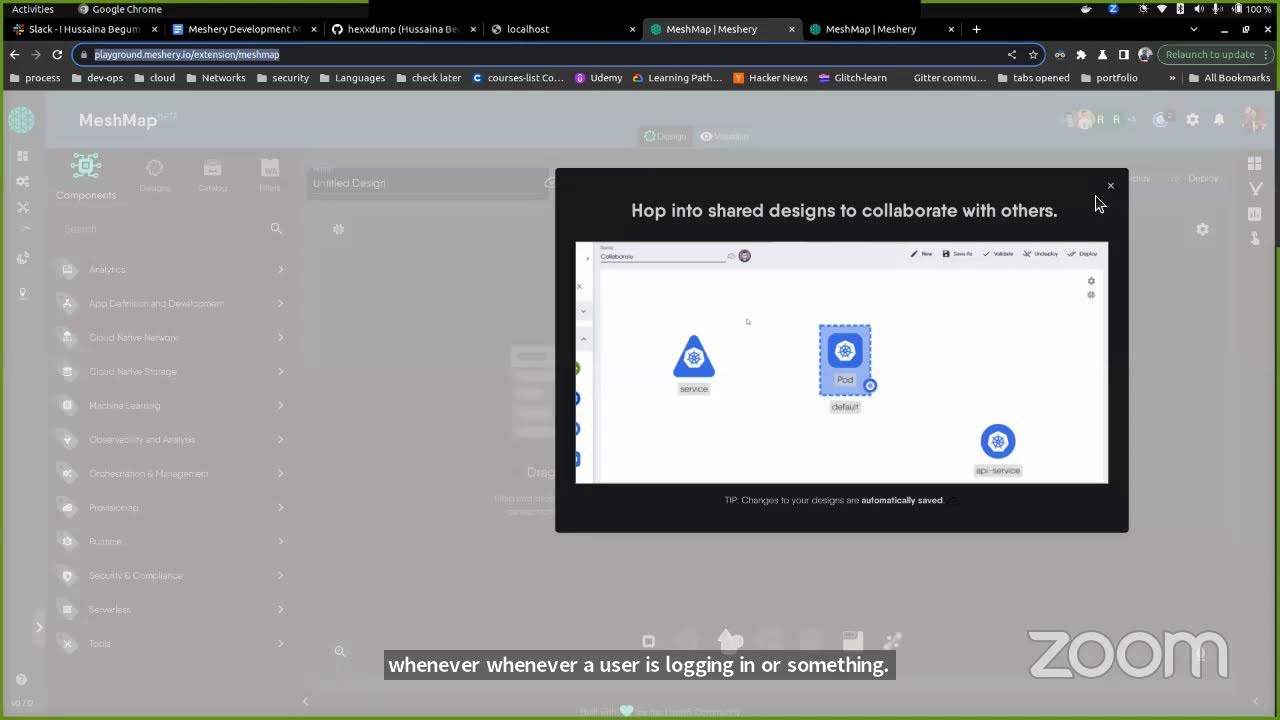This screenshot has width=1280, height=720.
Task: Switch to hexxdump GitHub browser tab
Action: pos(403,29)
